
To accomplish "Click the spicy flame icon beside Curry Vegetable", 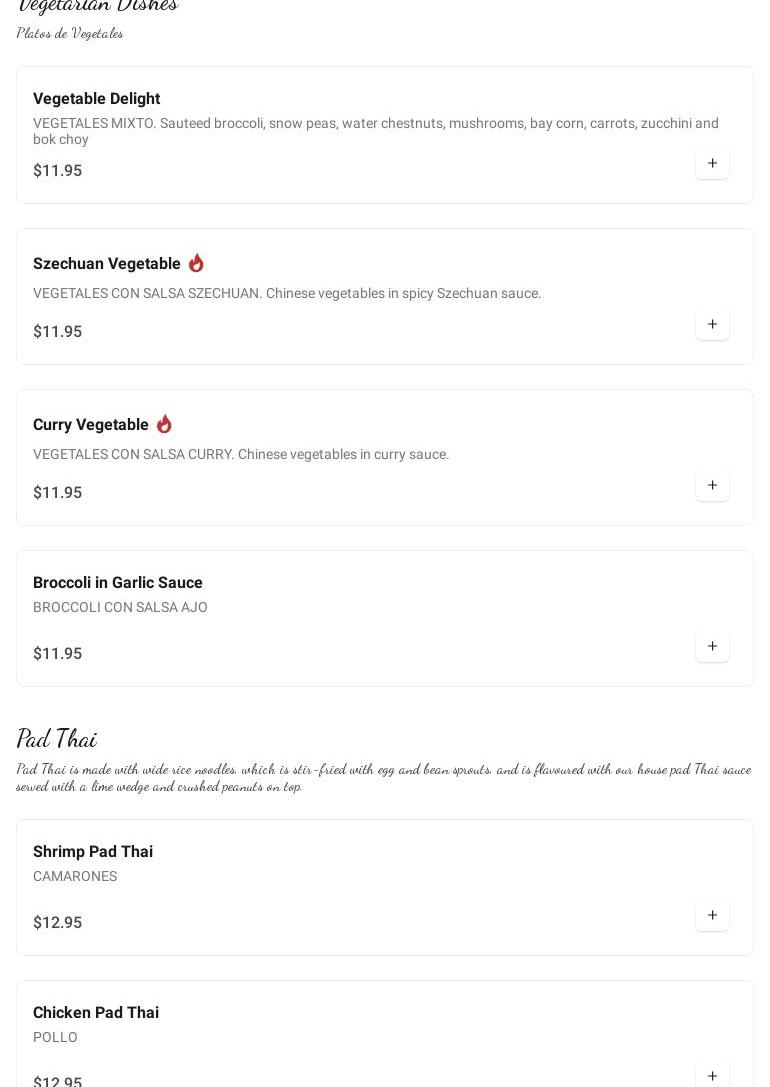I will (x=164, y=424).
